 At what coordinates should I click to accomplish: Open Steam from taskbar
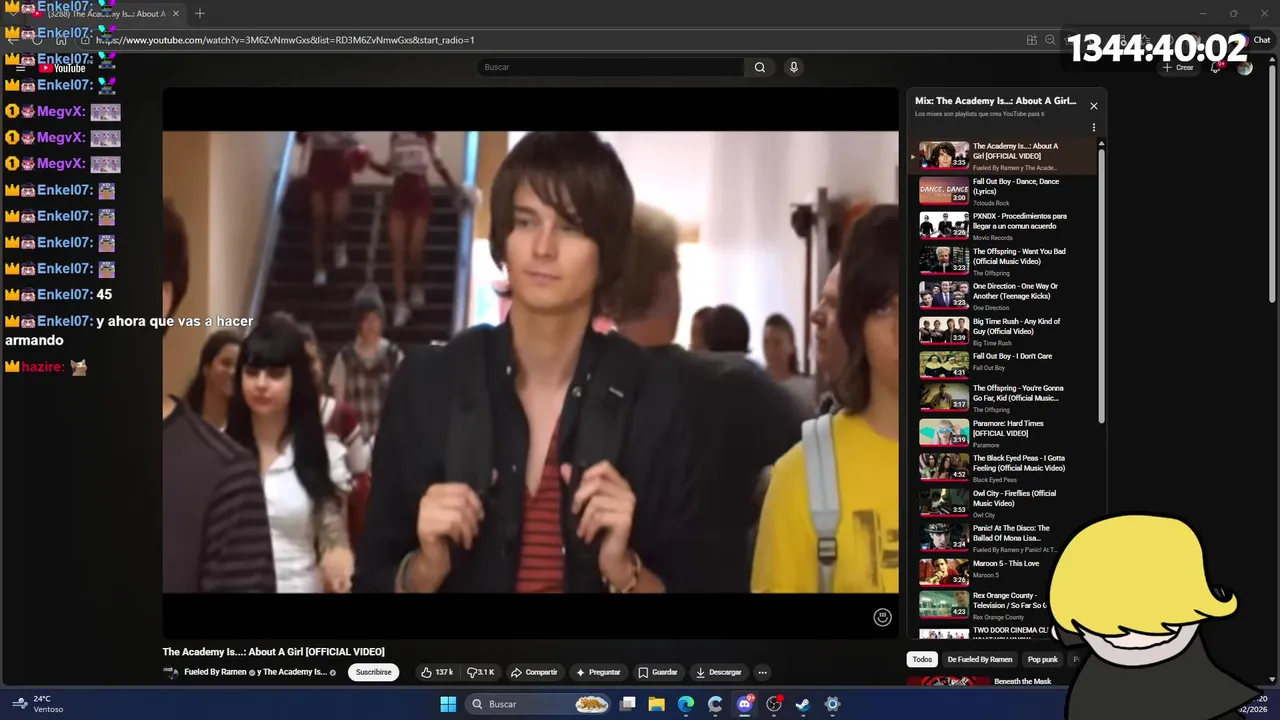tap(803, 704)
